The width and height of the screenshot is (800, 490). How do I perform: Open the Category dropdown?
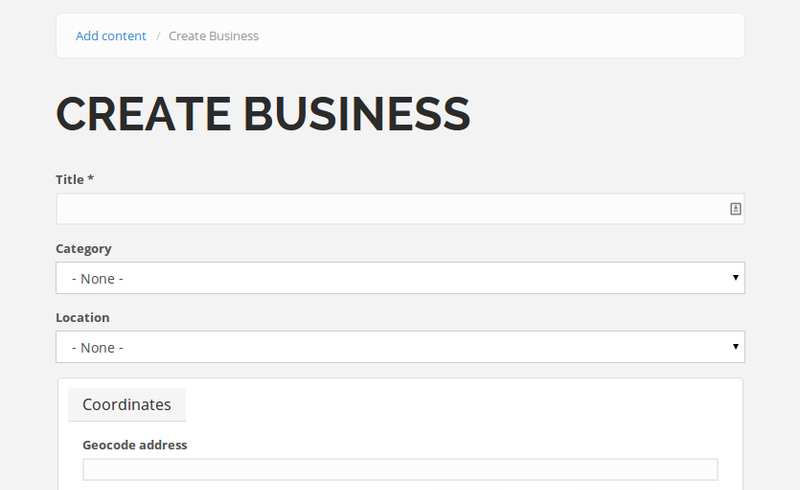400,278
